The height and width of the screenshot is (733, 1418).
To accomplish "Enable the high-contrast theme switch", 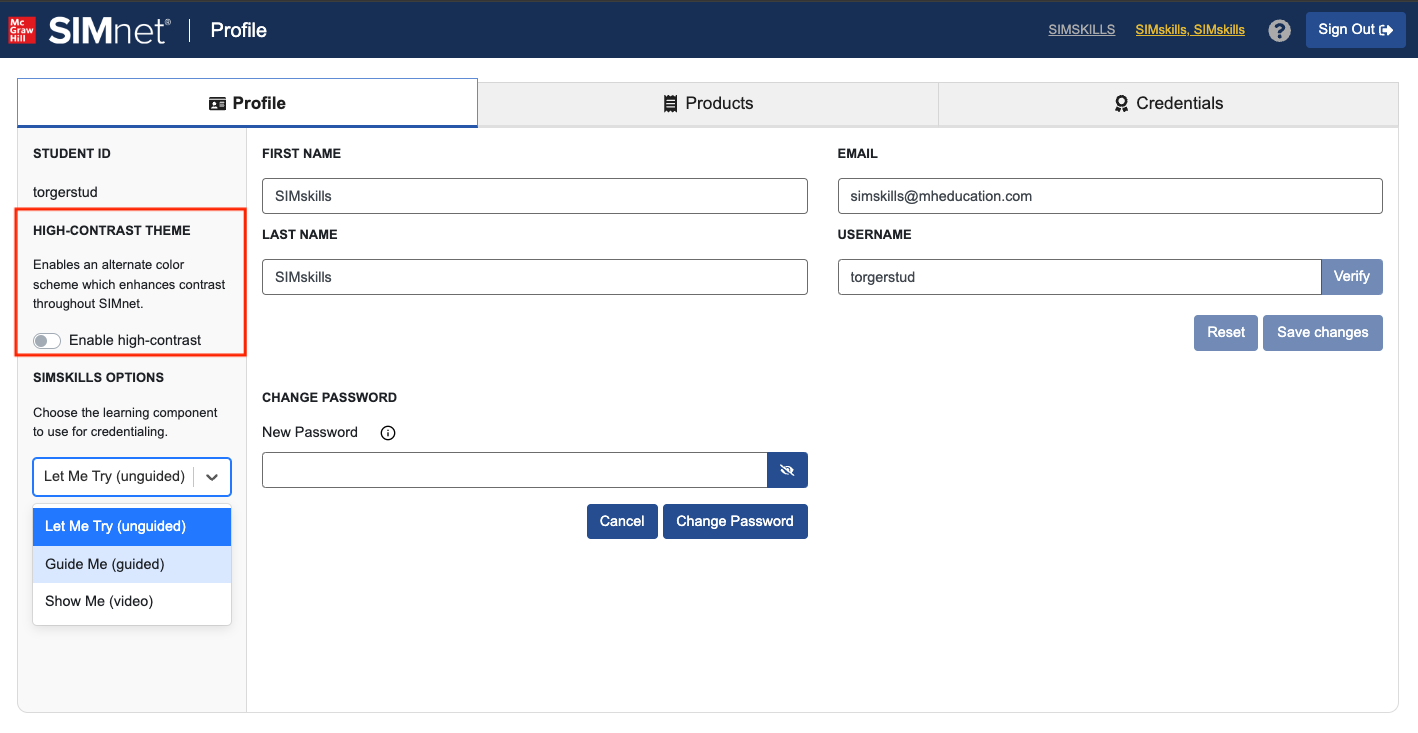I will (x=47, y=341).
